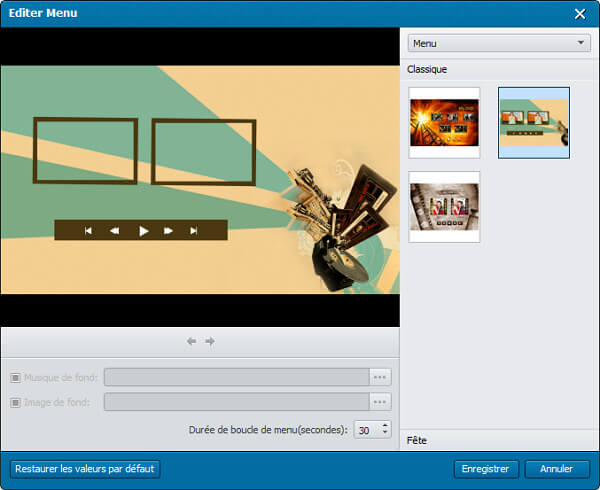The image size is (600, 490).
Task: Go to the previous menu page with the left arrow
Action: coord(191,341)
